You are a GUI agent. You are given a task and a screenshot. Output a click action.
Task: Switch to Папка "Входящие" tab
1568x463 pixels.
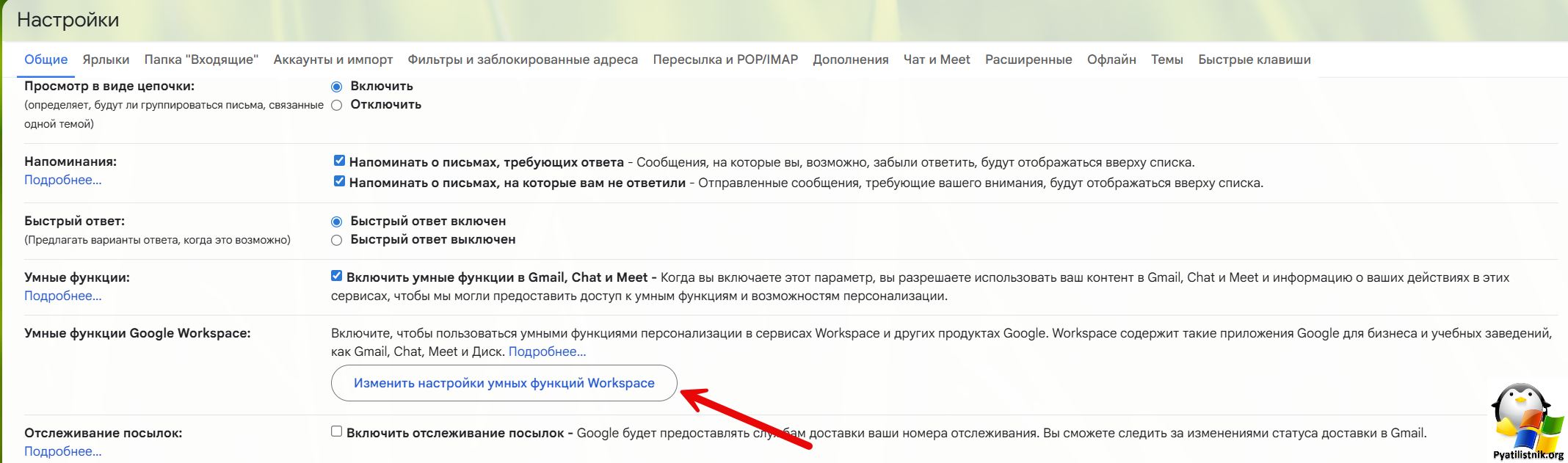201,59
